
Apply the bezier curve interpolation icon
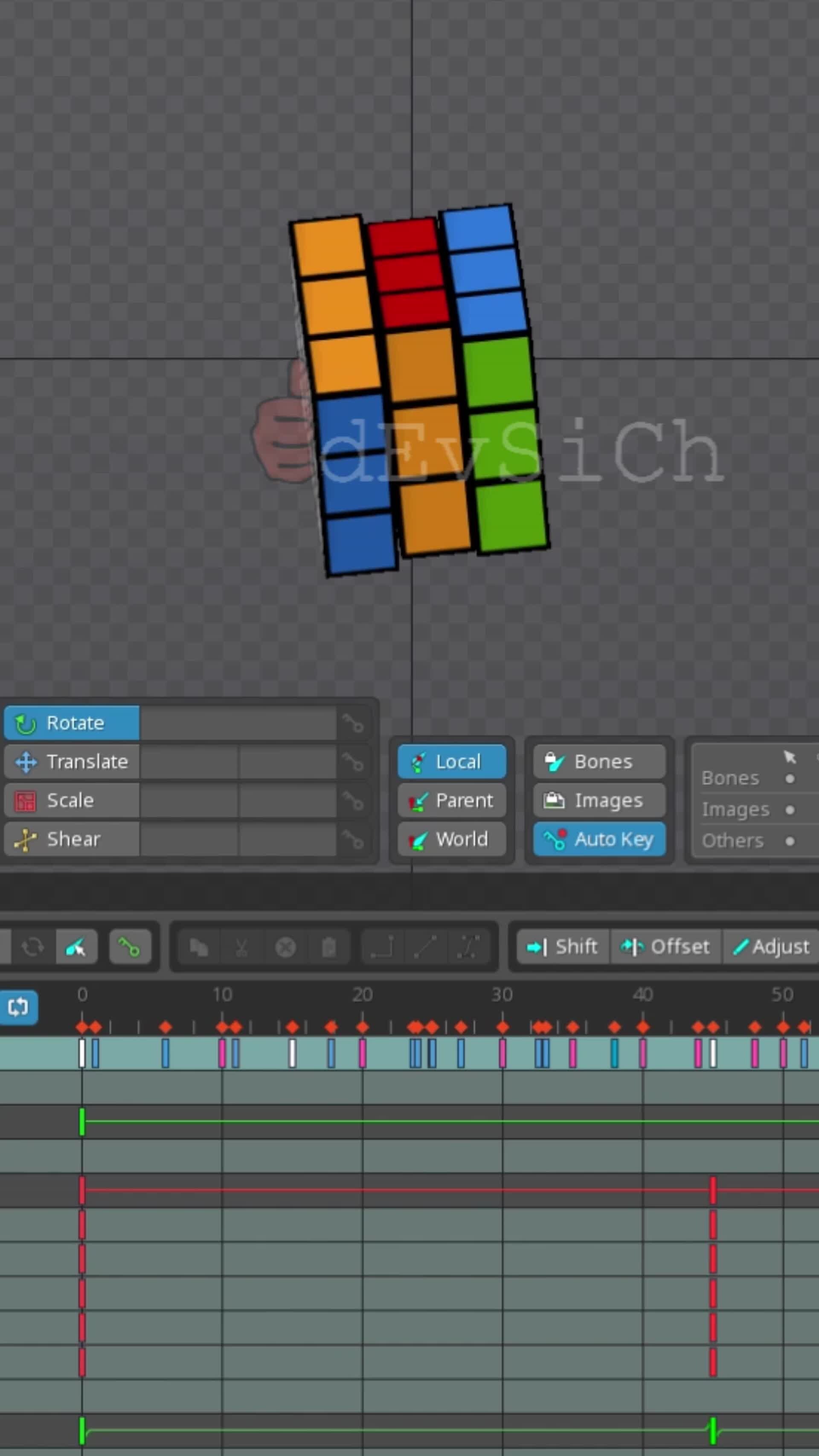[469, 947]
